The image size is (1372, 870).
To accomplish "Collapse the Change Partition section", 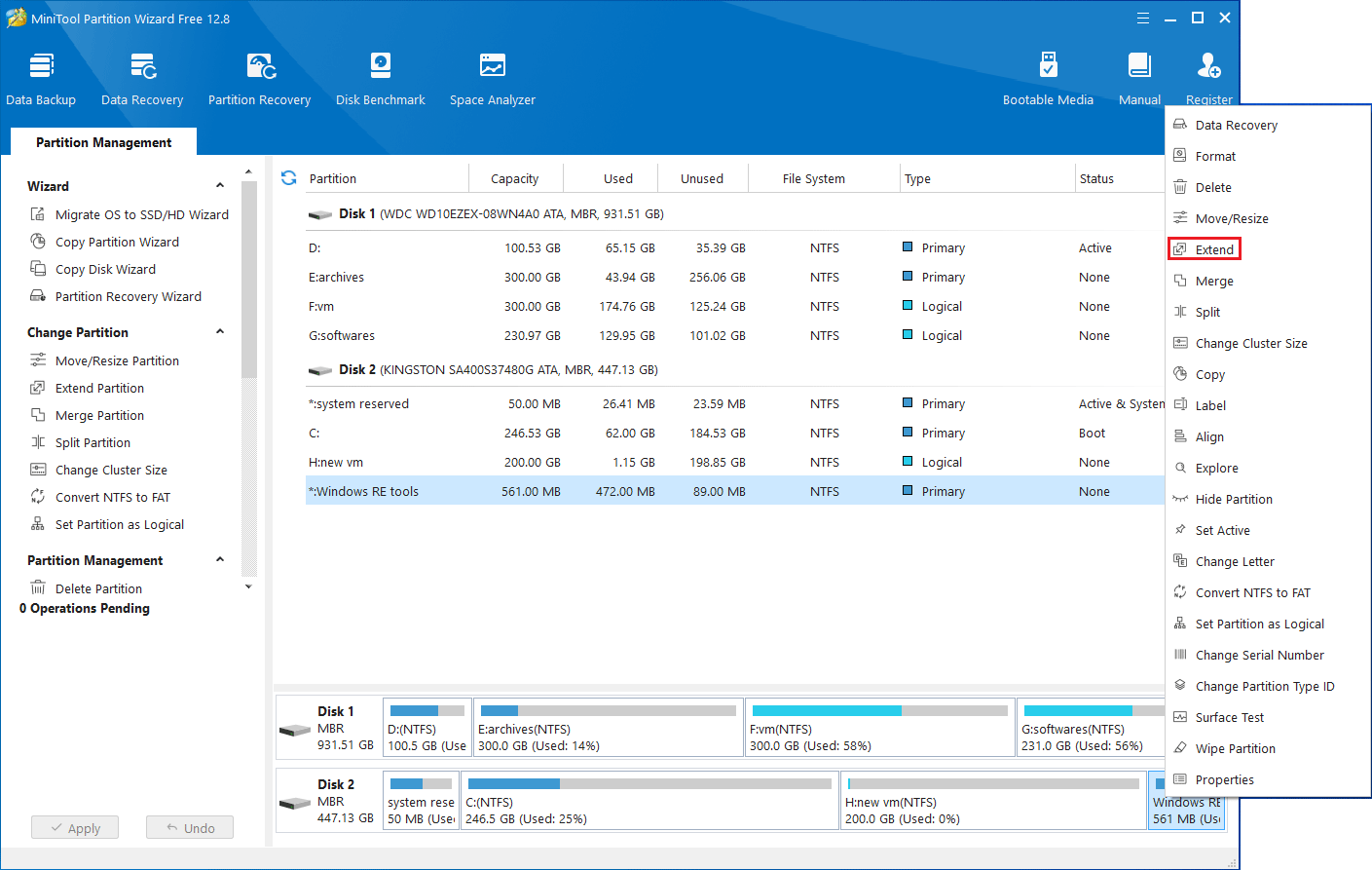I will tap(220, 332).
